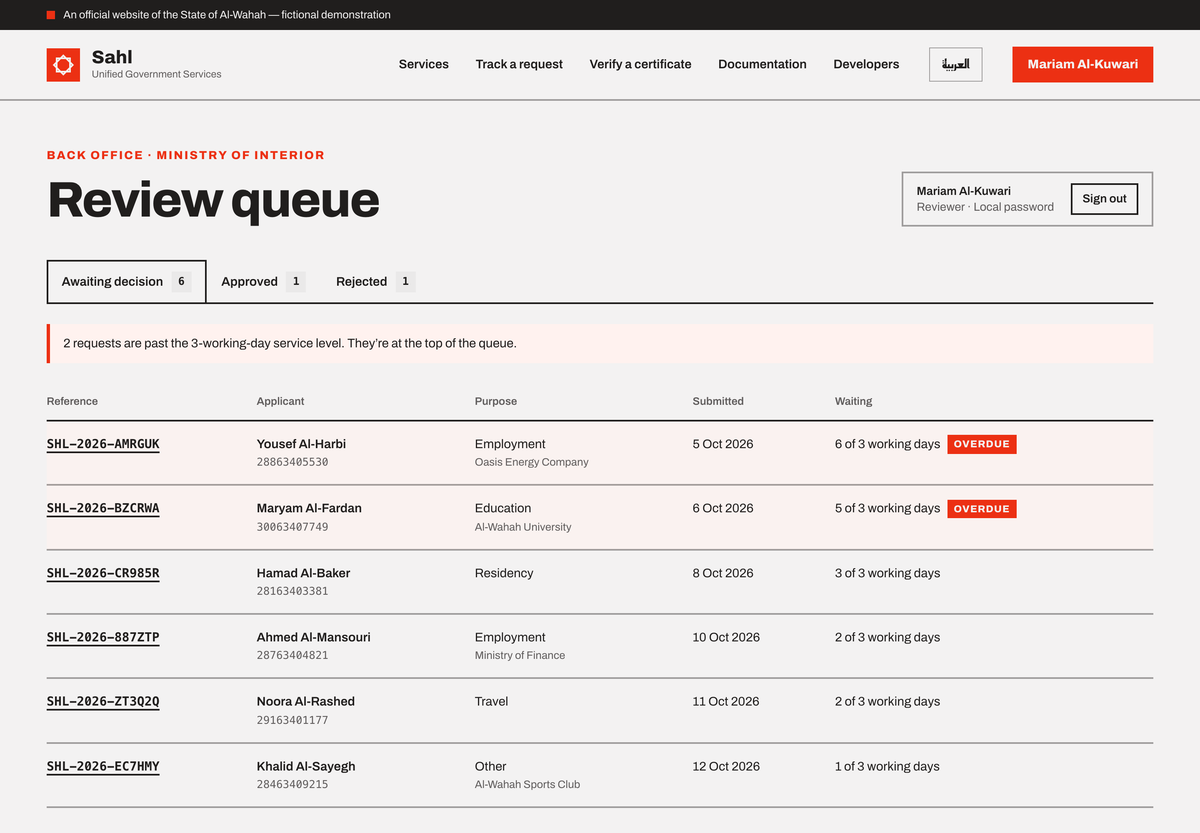Click the Residency purpose cell
1200x833 pixels.
click(x=504, y=573)
